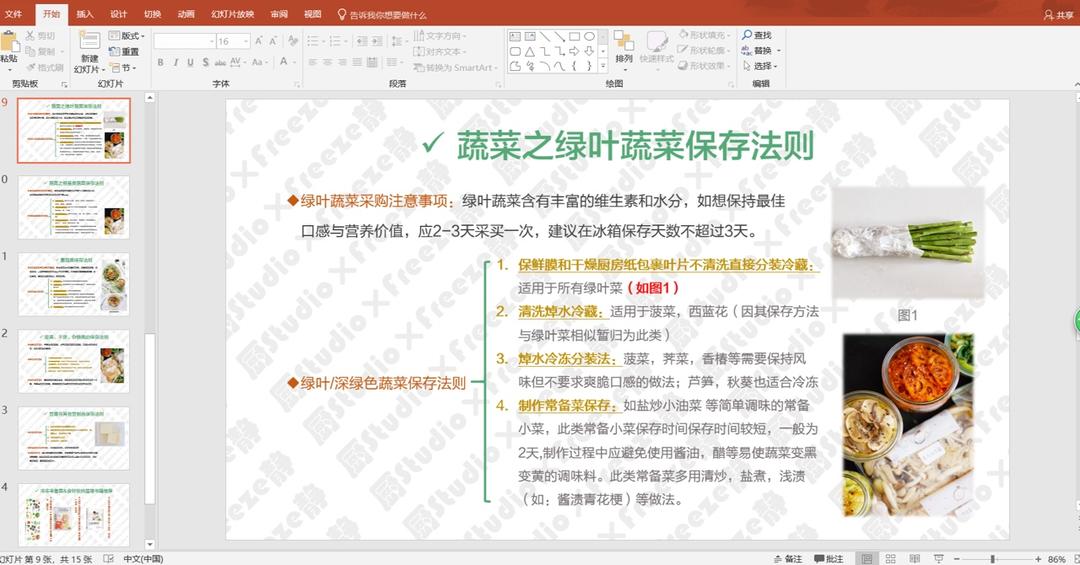Start slideshow from status bar icon

coord(939,559)
